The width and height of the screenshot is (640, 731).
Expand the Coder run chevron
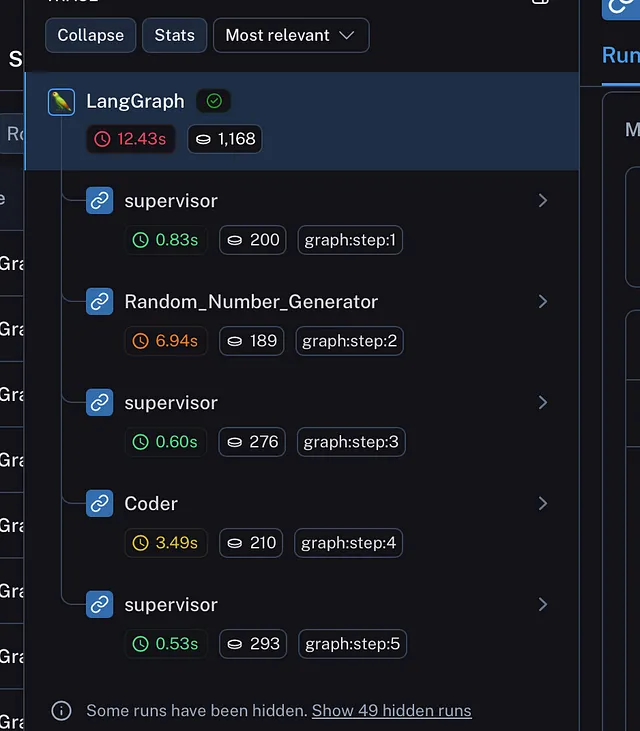click(x=543, y=503)
